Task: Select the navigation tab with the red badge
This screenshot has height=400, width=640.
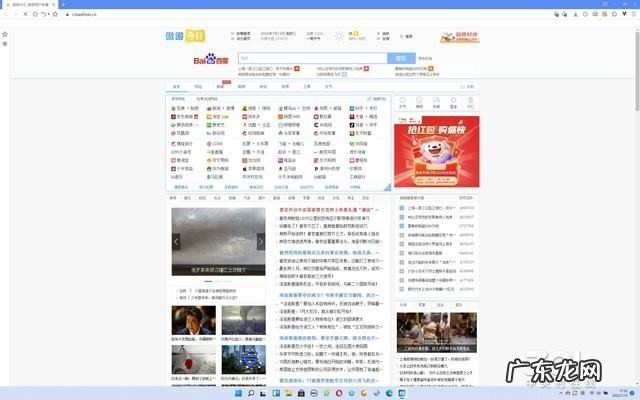Action: coord(220,86)
